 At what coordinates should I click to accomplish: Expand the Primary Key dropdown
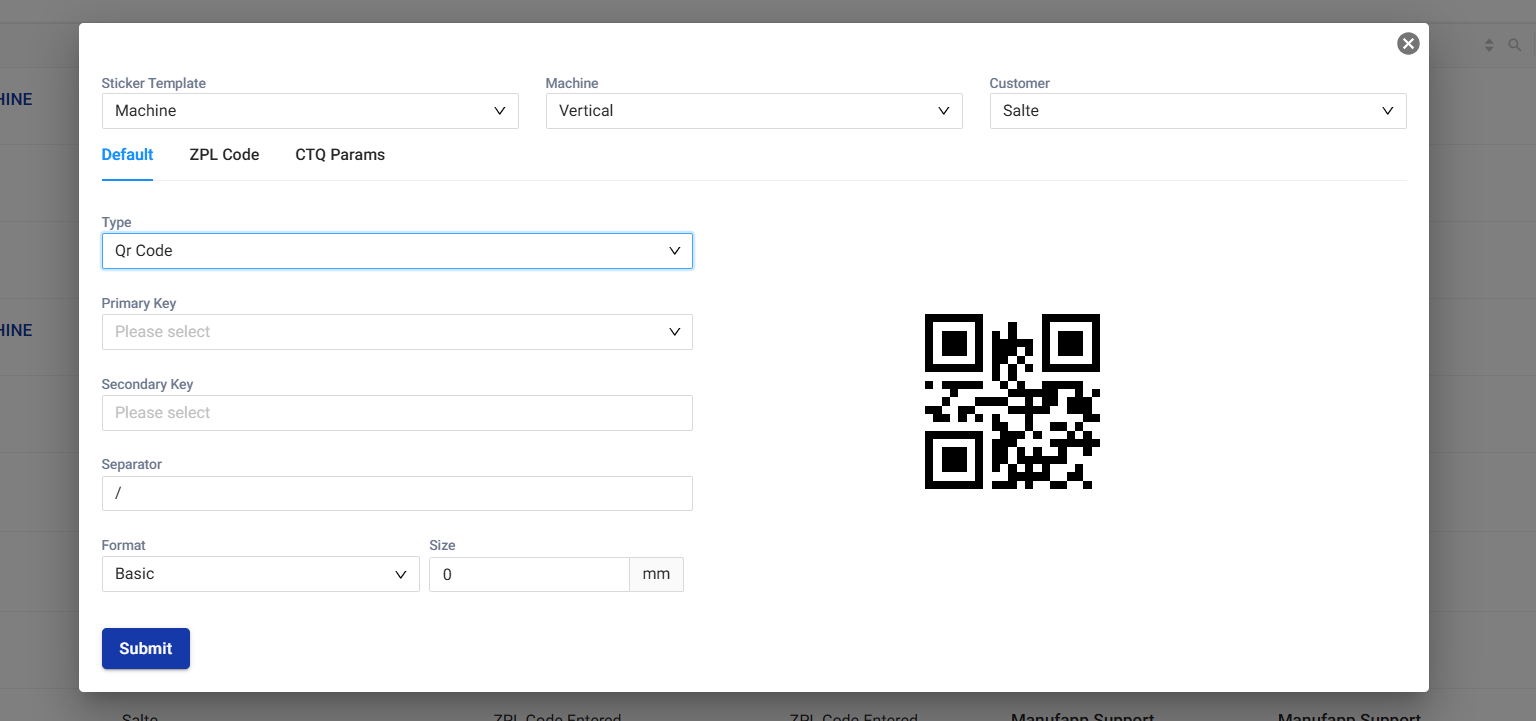point(397,332)
